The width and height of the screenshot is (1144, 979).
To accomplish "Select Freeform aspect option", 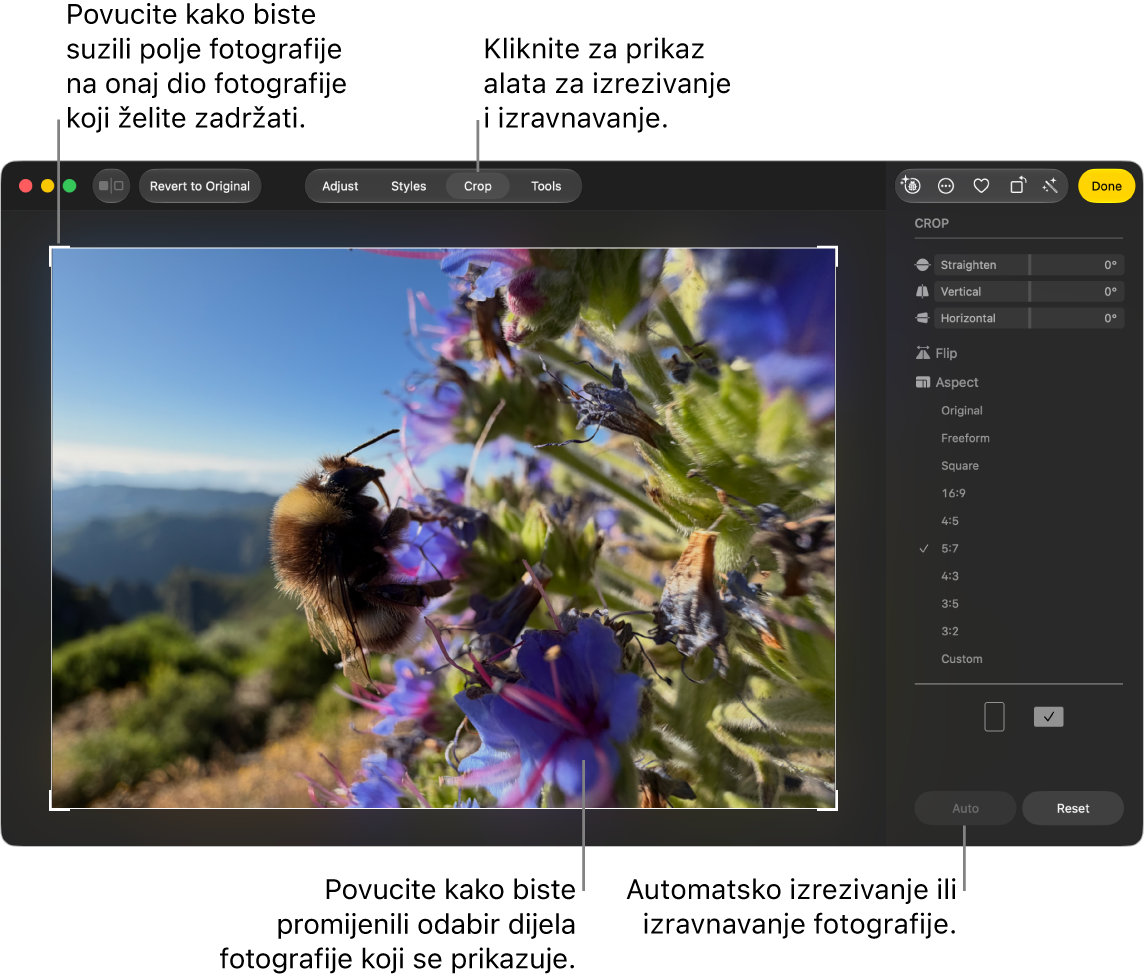I will pyautogui.click(x=965, y=438).
